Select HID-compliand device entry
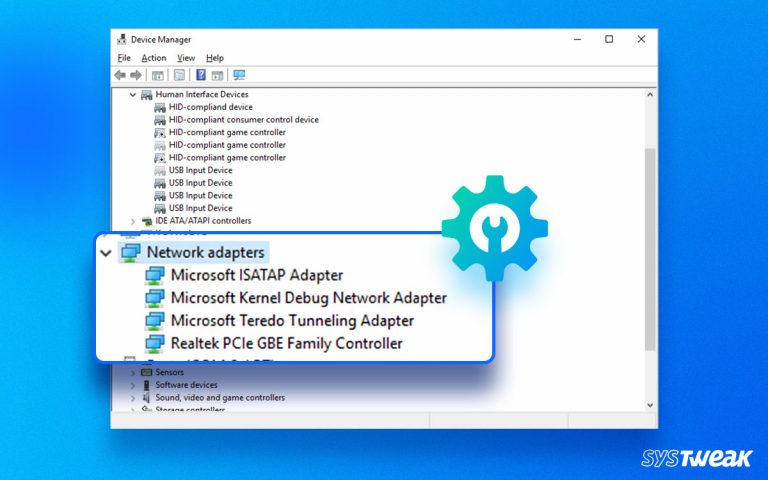The width and height of the screenshot is (768, 480). click(x=211, y=107)
